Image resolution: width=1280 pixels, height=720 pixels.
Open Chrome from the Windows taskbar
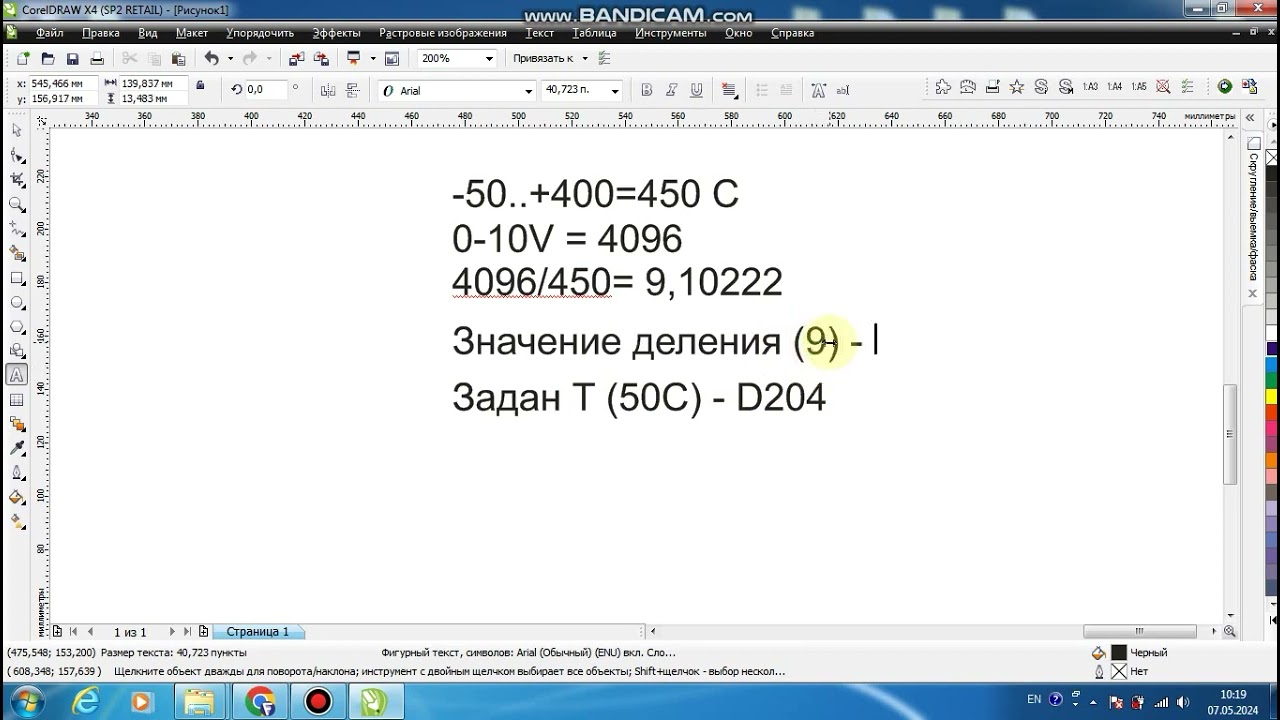click(x=260, y=702)
